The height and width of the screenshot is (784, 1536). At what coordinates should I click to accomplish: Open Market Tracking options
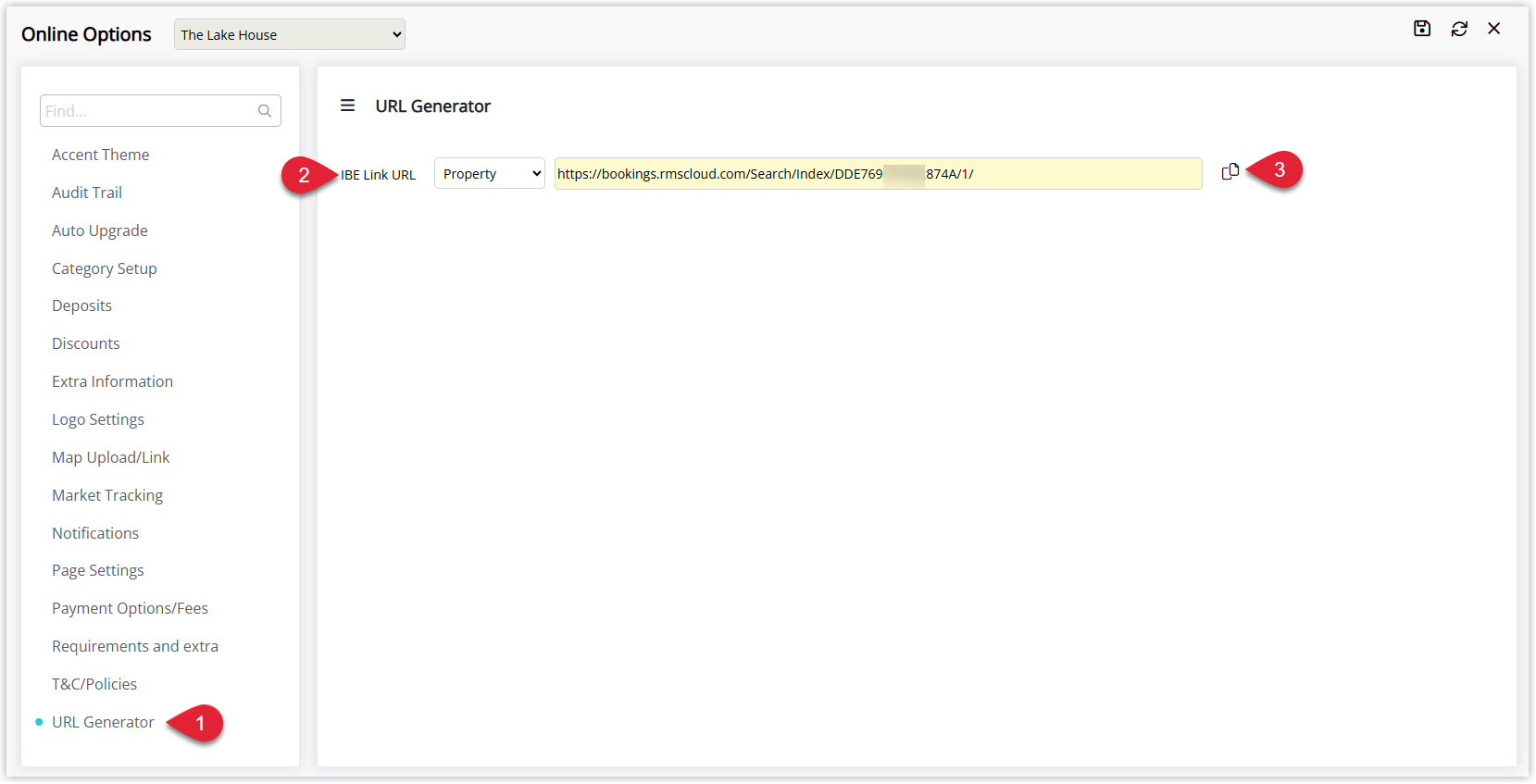click(x=107, y=495)
